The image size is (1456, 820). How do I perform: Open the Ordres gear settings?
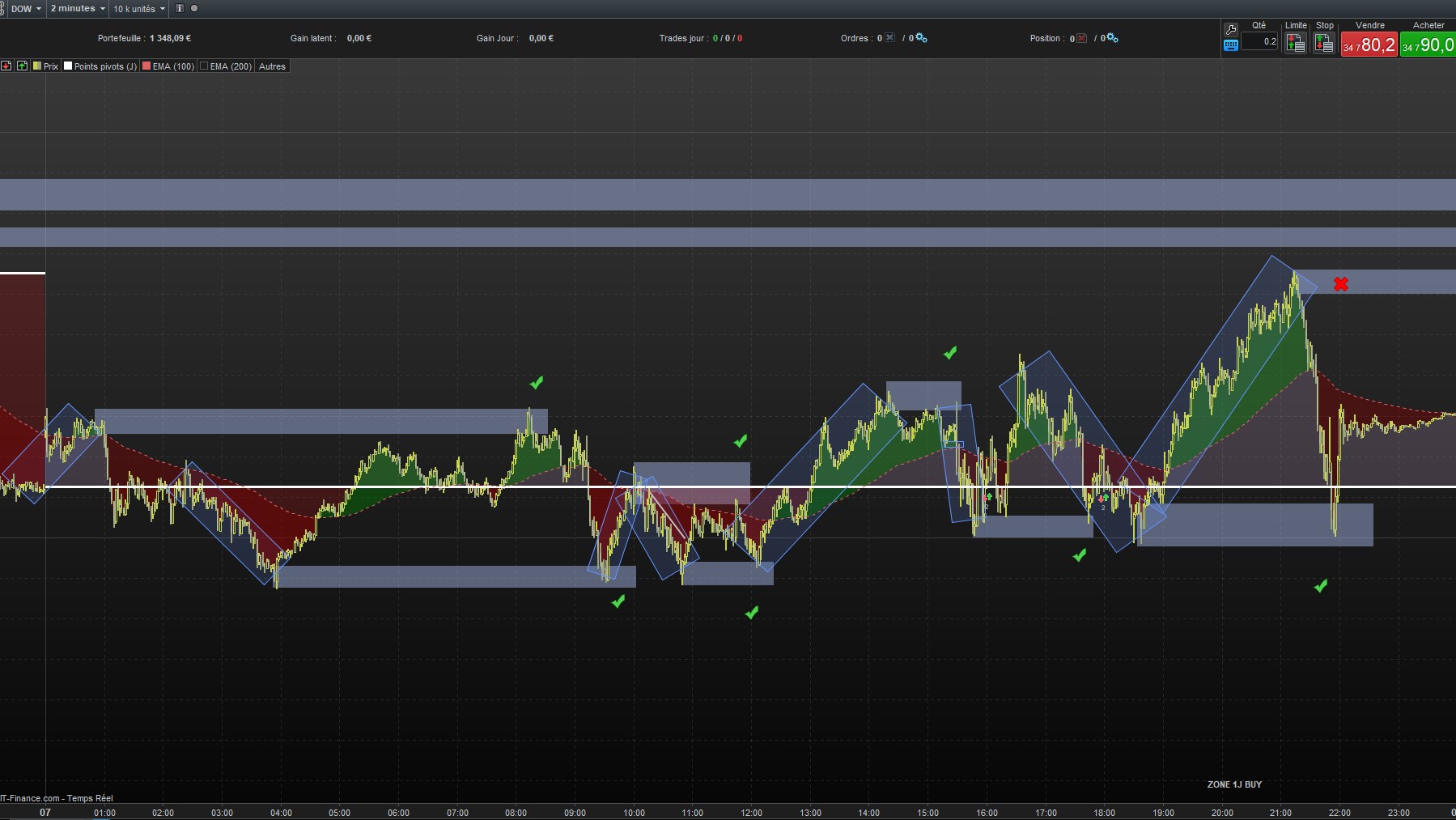tap(921, 38)
